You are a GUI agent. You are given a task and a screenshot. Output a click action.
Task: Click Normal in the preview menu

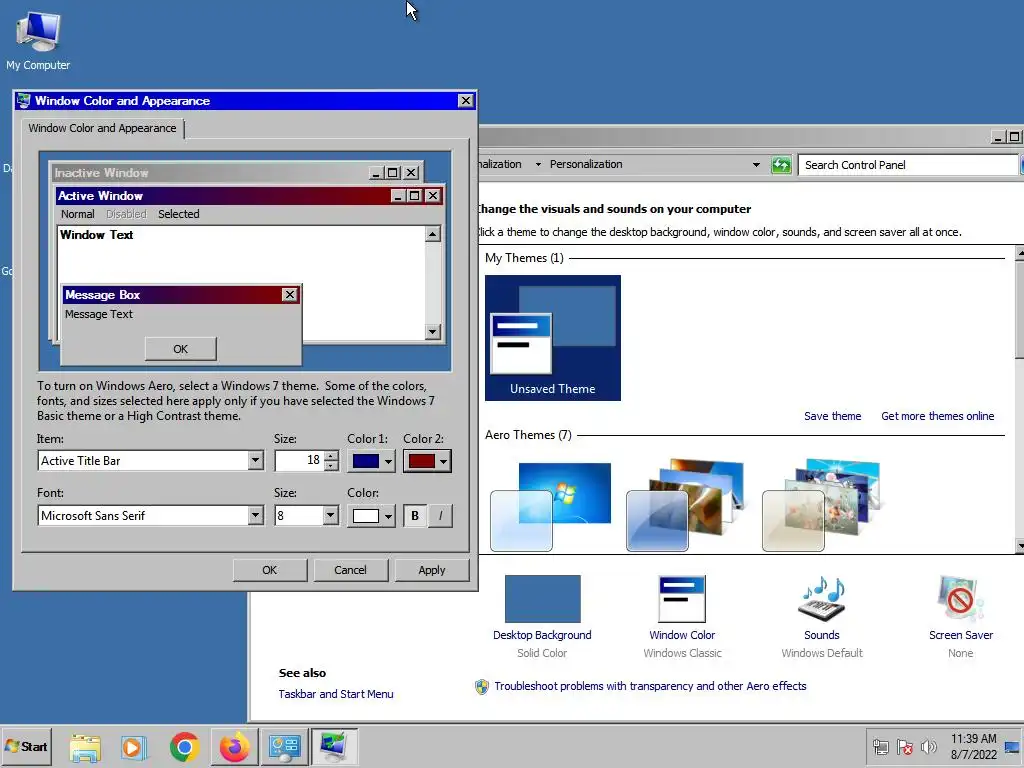click(x=78, y=214)
